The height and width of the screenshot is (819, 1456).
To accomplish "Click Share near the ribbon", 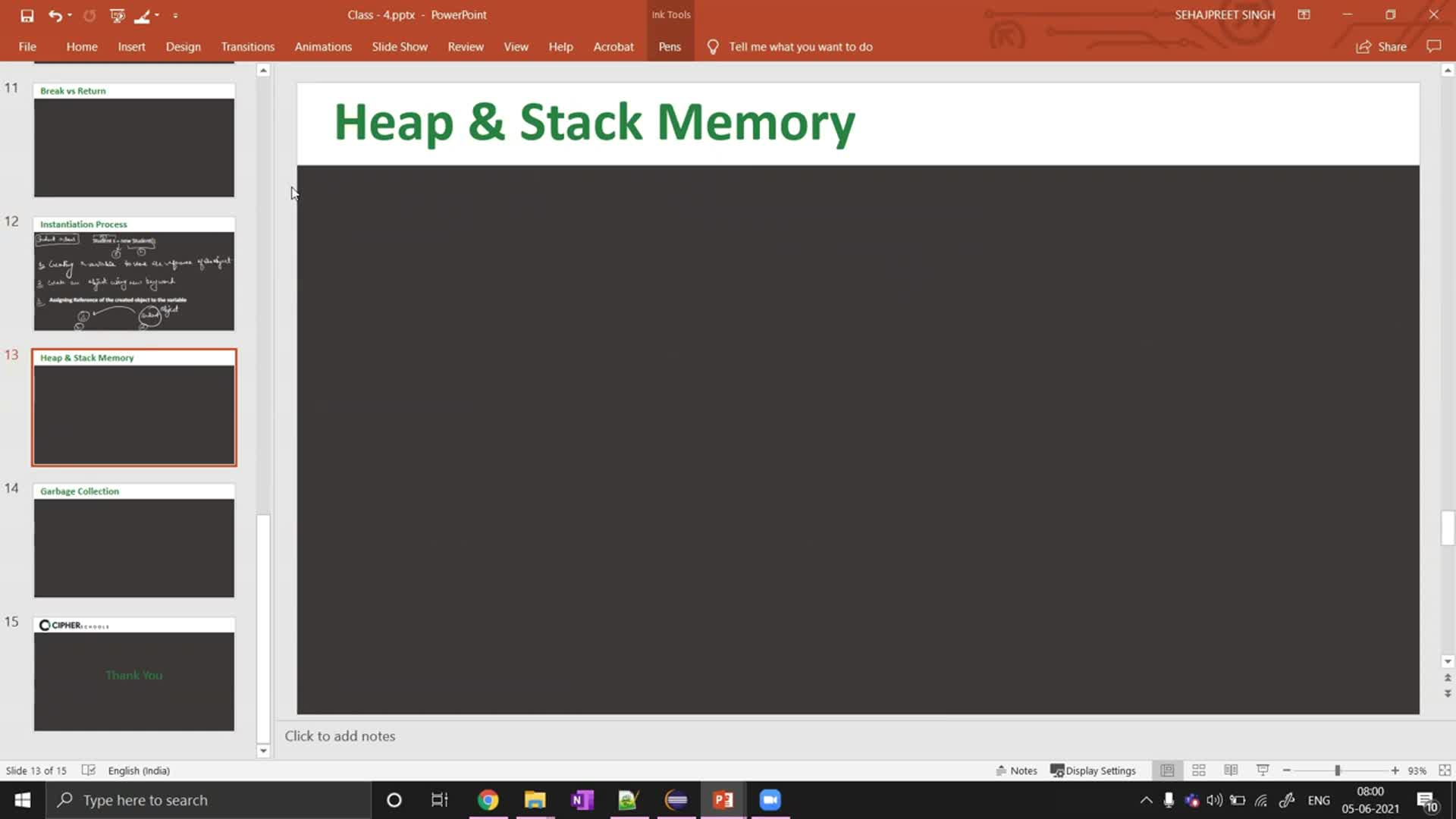I will pos(1382,46).
